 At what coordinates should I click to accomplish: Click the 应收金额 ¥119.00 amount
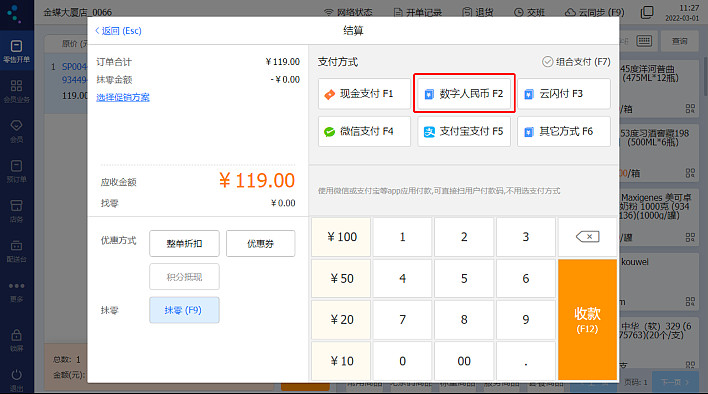pos(256,181)
